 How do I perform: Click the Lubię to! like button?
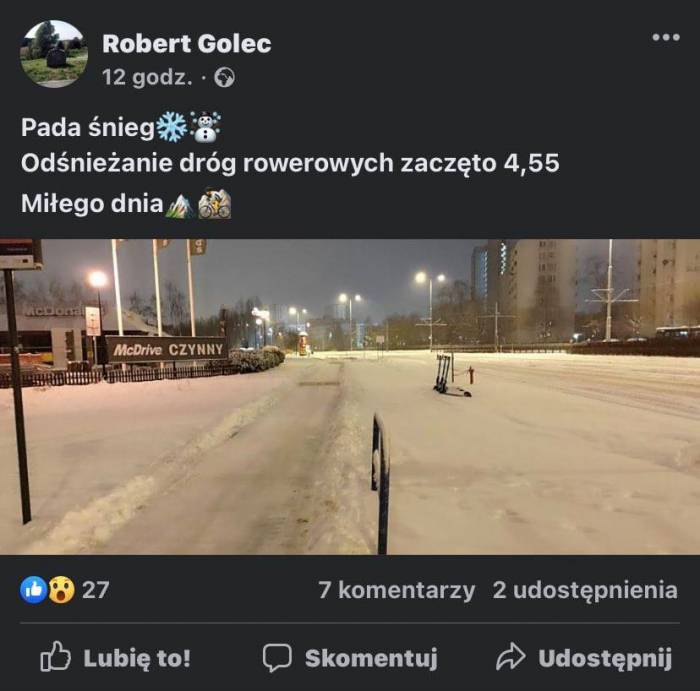click(x=116, y=657)
